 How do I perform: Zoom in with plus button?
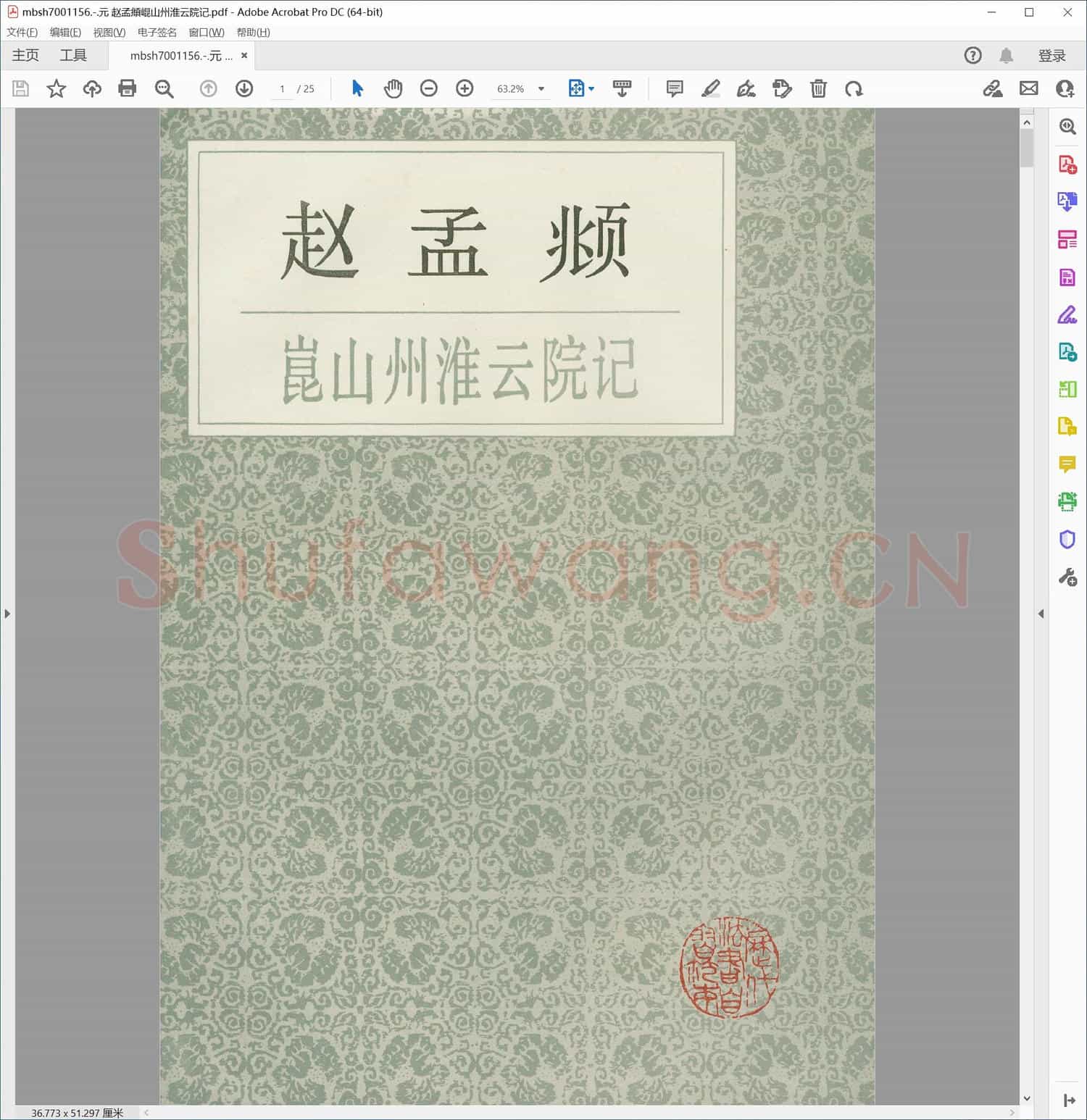(x=465, y=88)
